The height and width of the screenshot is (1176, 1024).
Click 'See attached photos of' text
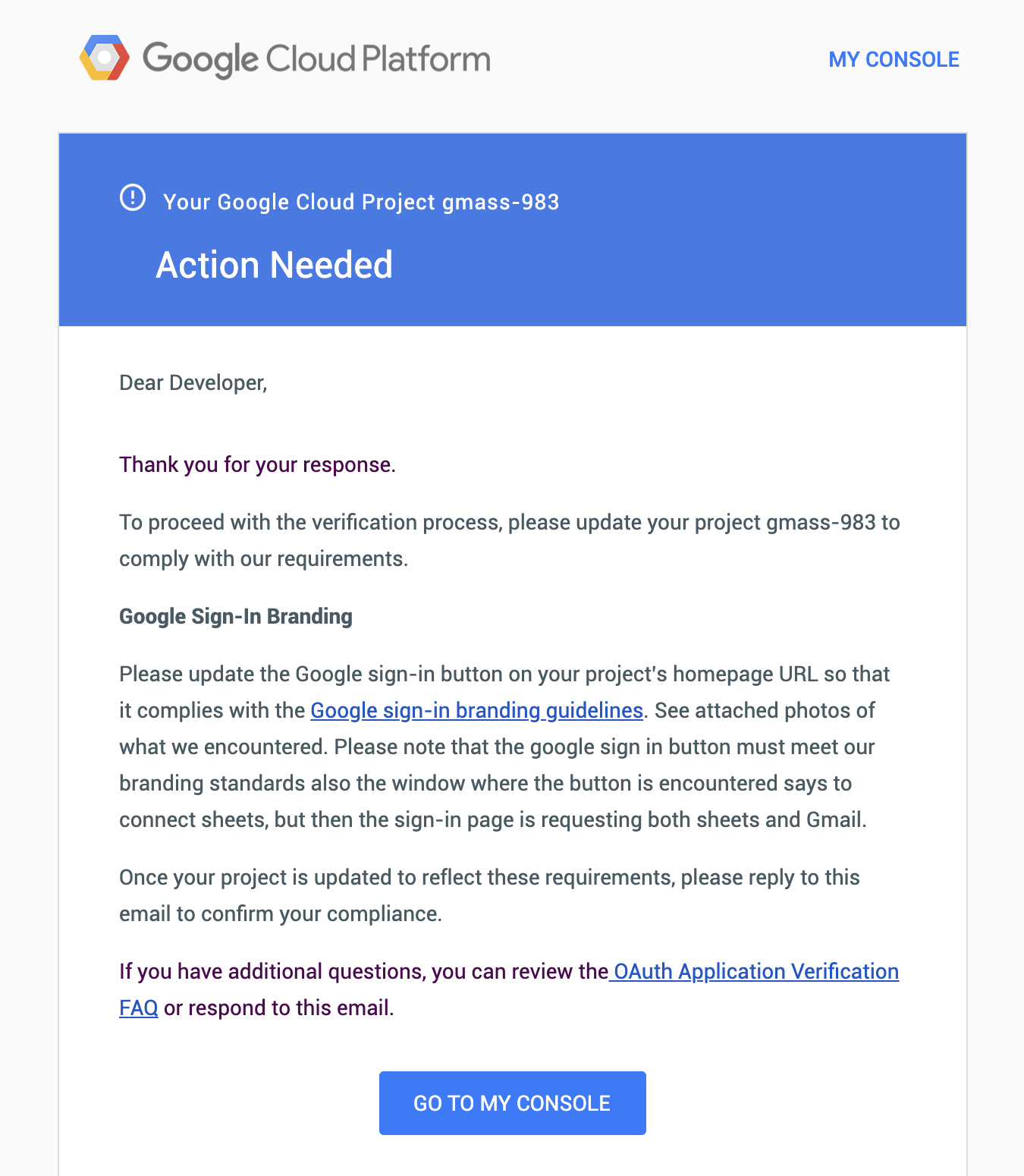(x=765, y=710)
